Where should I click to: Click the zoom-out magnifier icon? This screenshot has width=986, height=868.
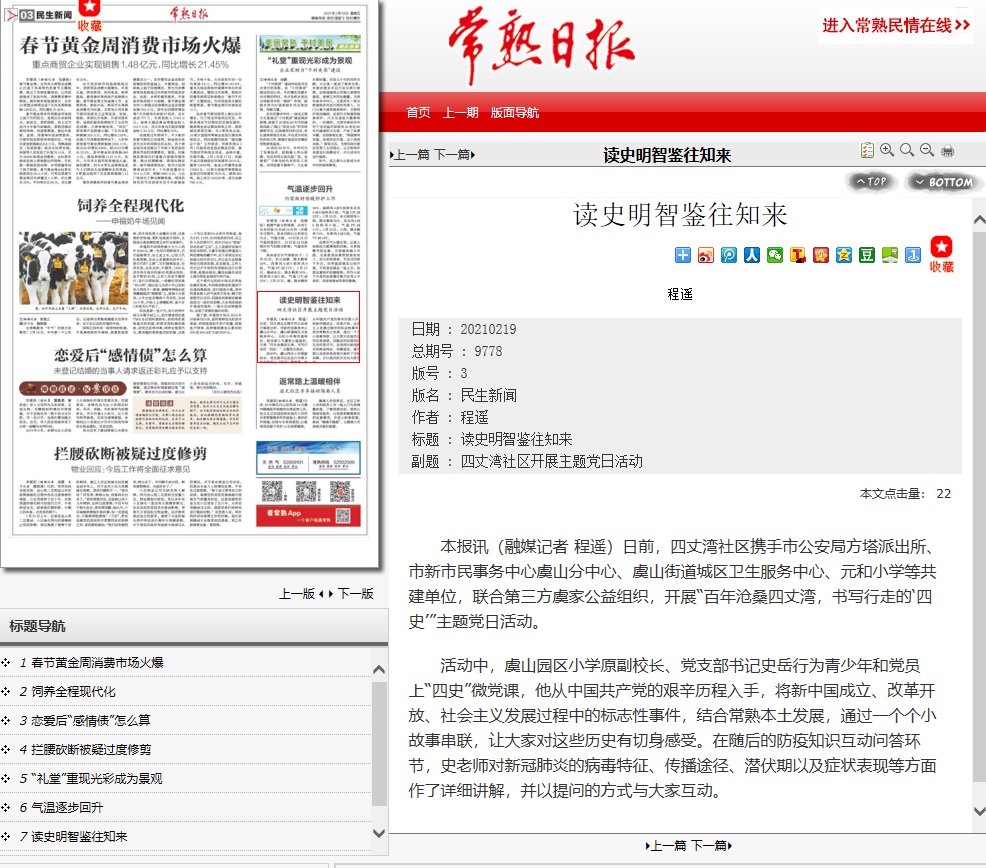[x=927, y=150]
